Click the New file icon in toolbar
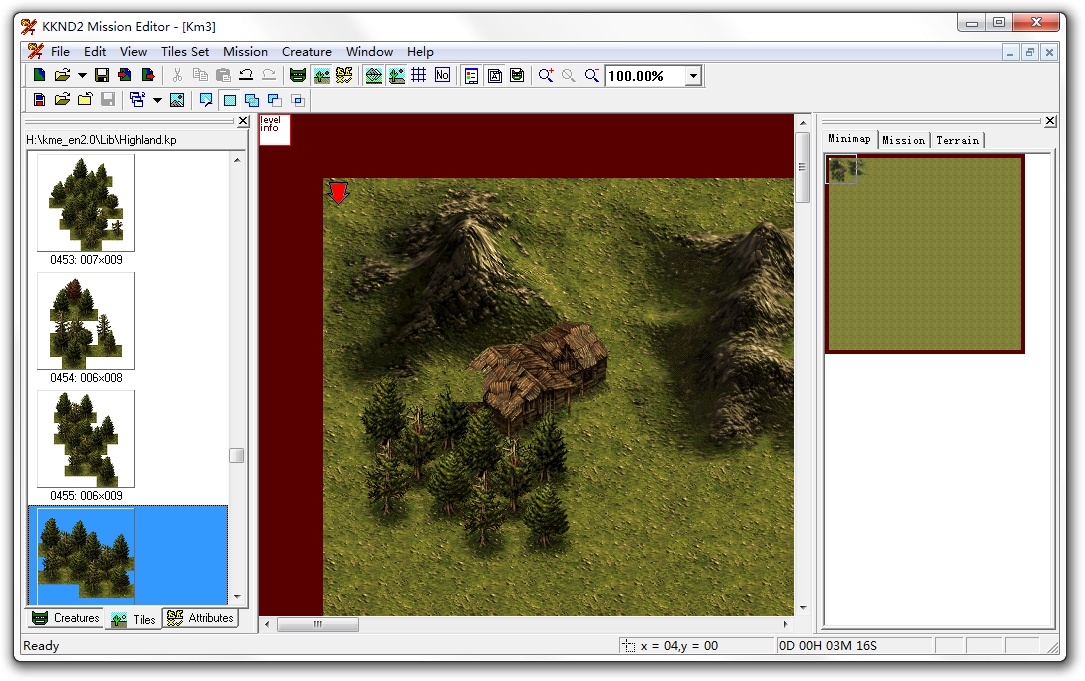 39,75
